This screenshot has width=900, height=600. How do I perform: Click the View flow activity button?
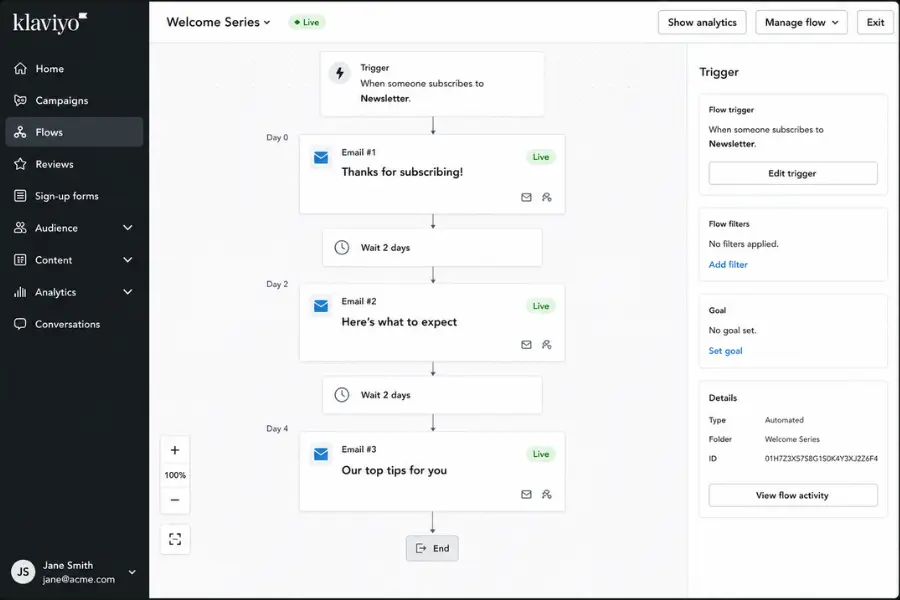[793, 496]
